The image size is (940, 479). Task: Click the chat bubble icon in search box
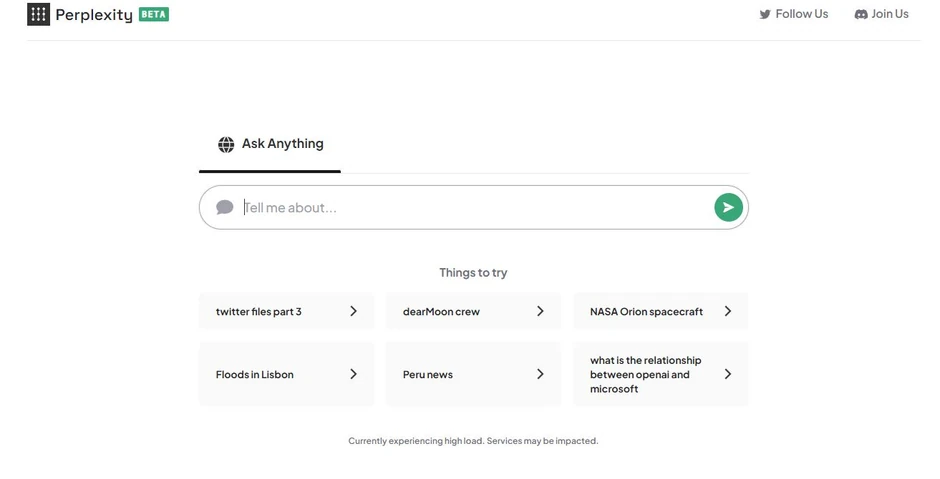[x=225, y=207]
